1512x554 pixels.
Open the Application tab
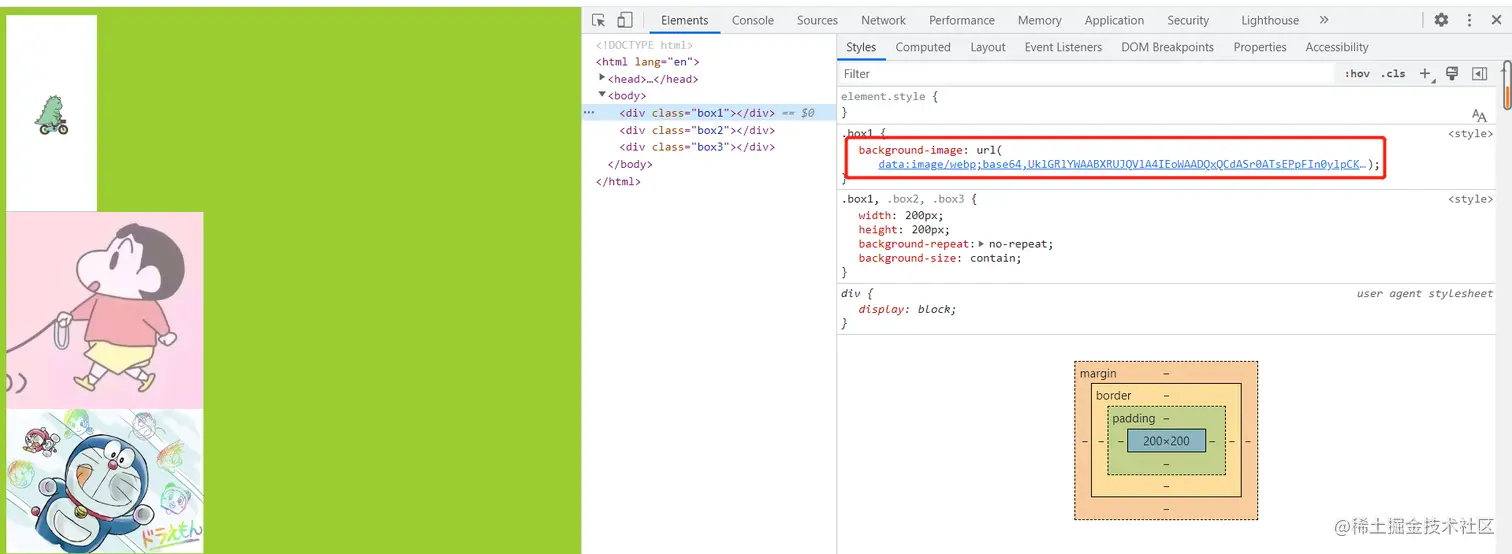pyautogui.click(x=1114, y=20)
